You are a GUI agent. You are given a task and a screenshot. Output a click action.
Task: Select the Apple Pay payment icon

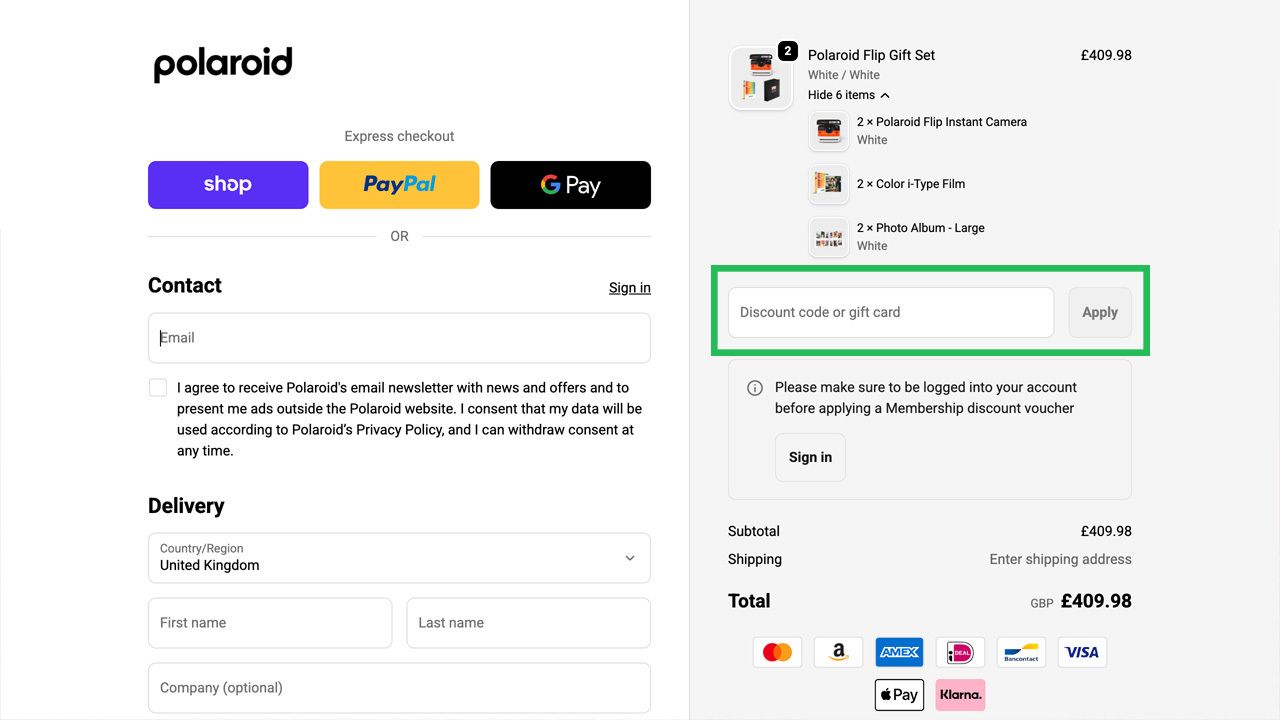click(x=898, y=694)
